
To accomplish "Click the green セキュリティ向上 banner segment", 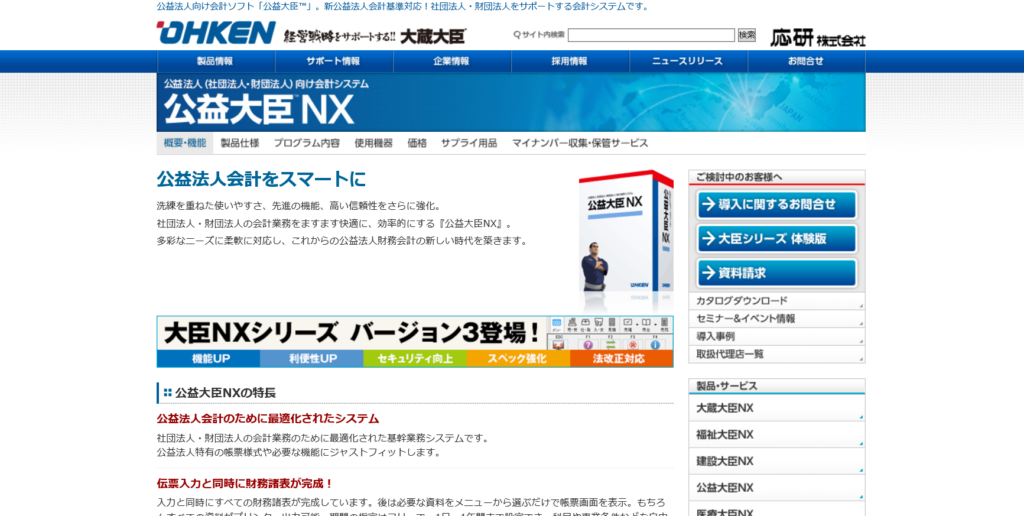I will (x=415, y=359).
